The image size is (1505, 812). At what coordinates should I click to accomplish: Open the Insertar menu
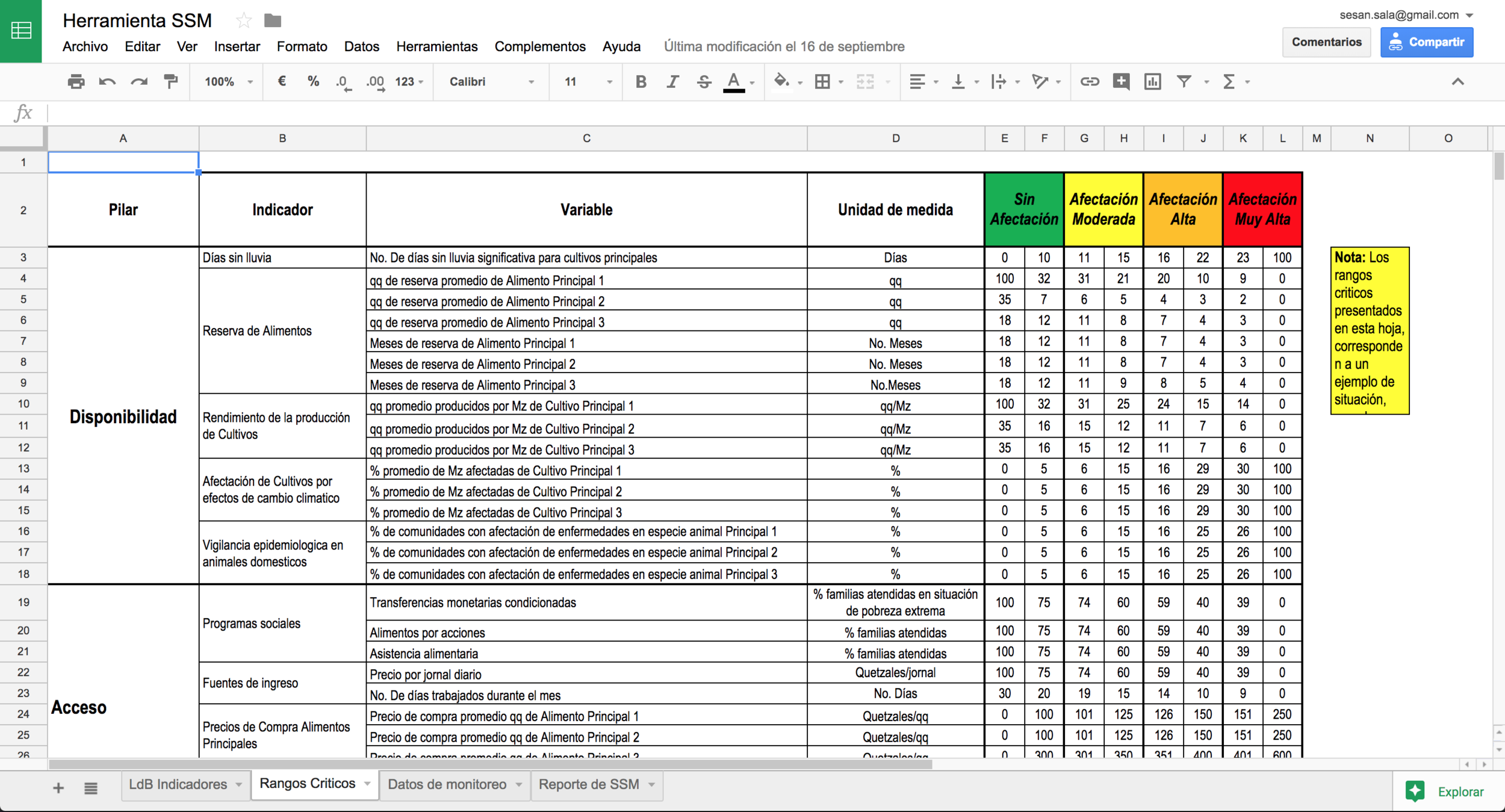[237, 46]
